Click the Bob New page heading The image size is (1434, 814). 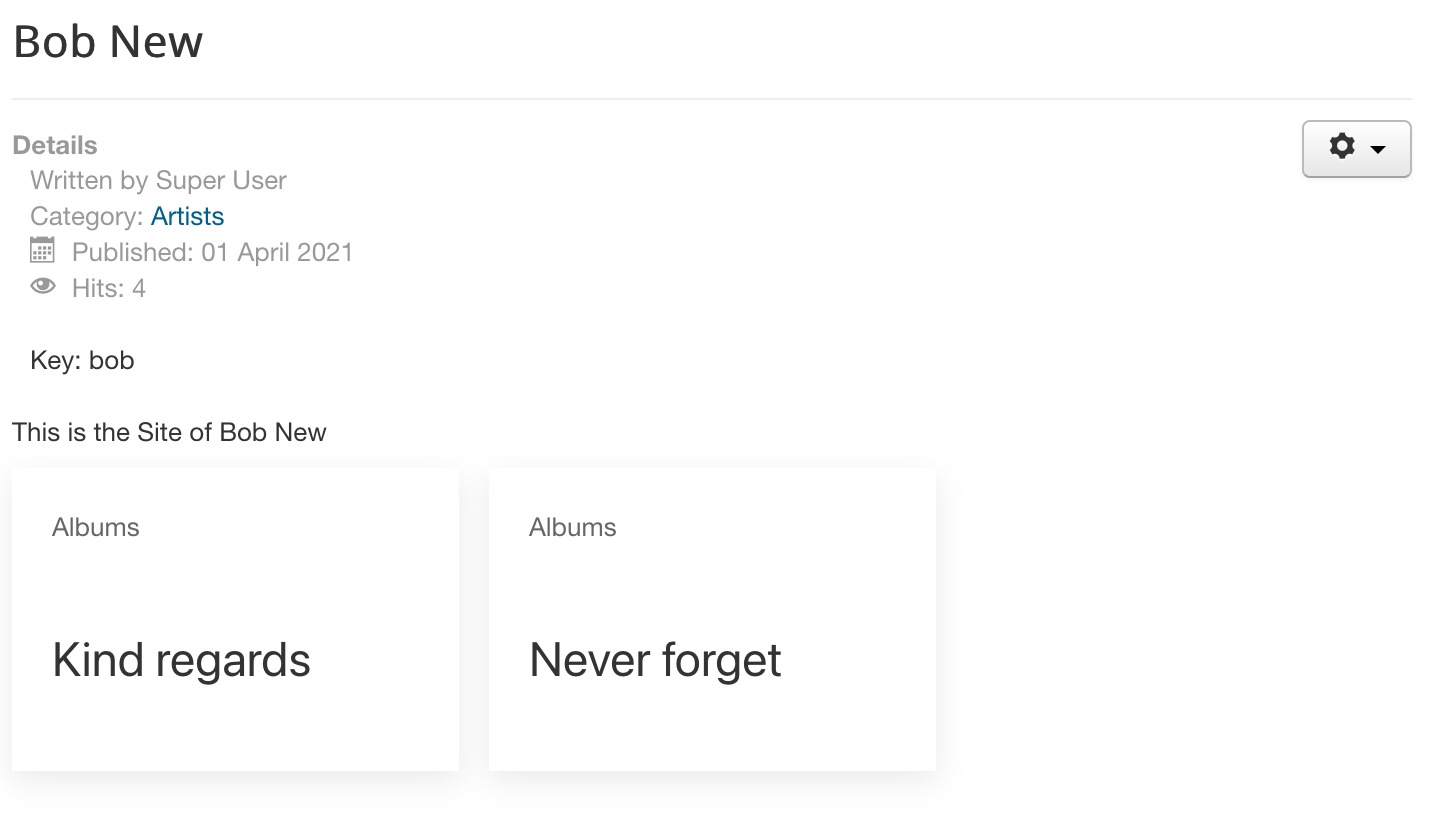click(108, 42)
